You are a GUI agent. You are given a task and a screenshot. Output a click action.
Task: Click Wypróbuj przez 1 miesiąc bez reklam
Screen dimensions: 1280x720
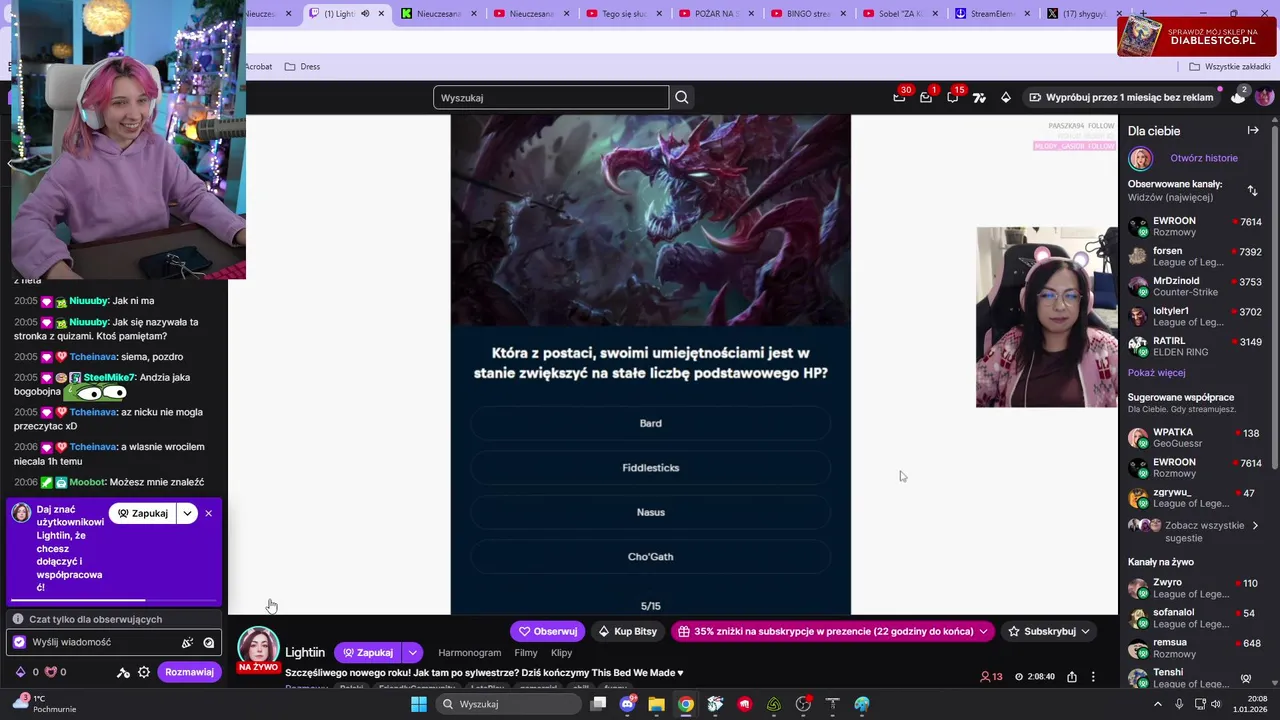1121,97
